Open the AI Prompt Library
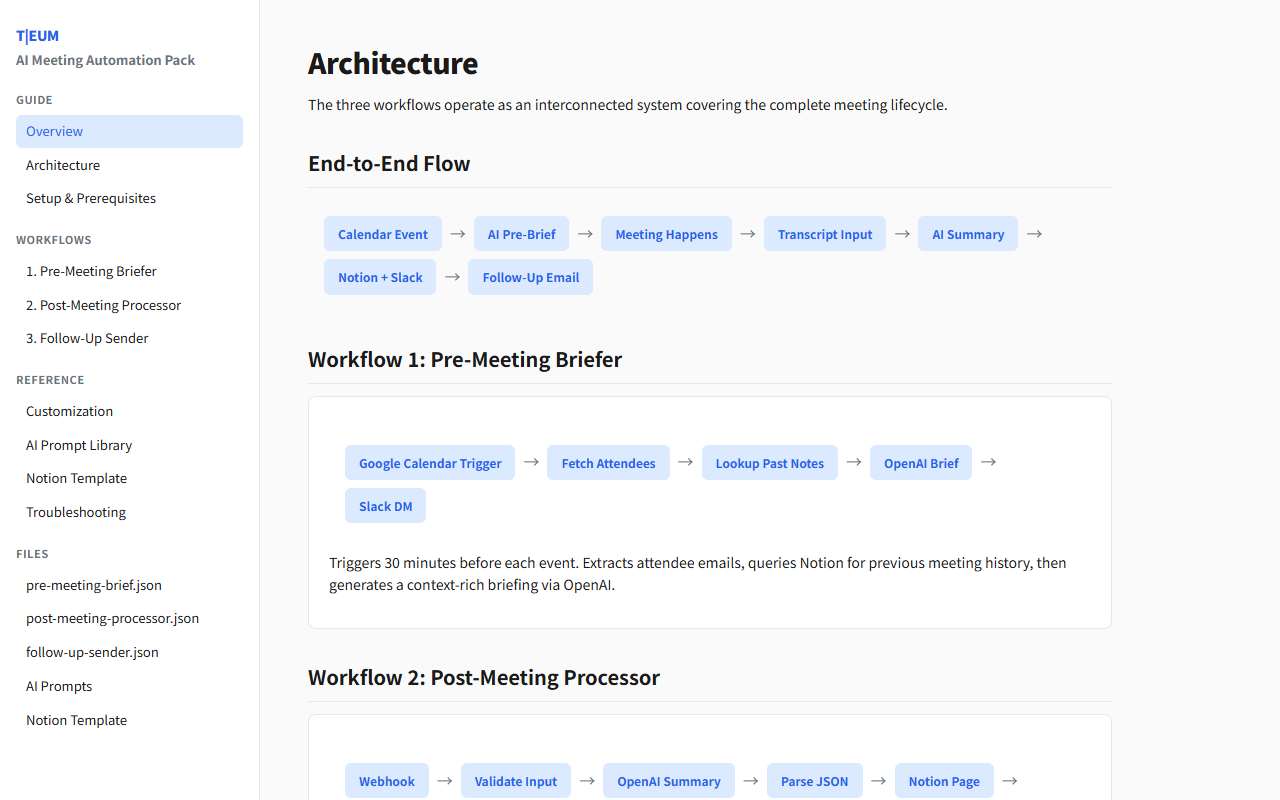This screenshot has height=800, width=1280. click(78, 445)
